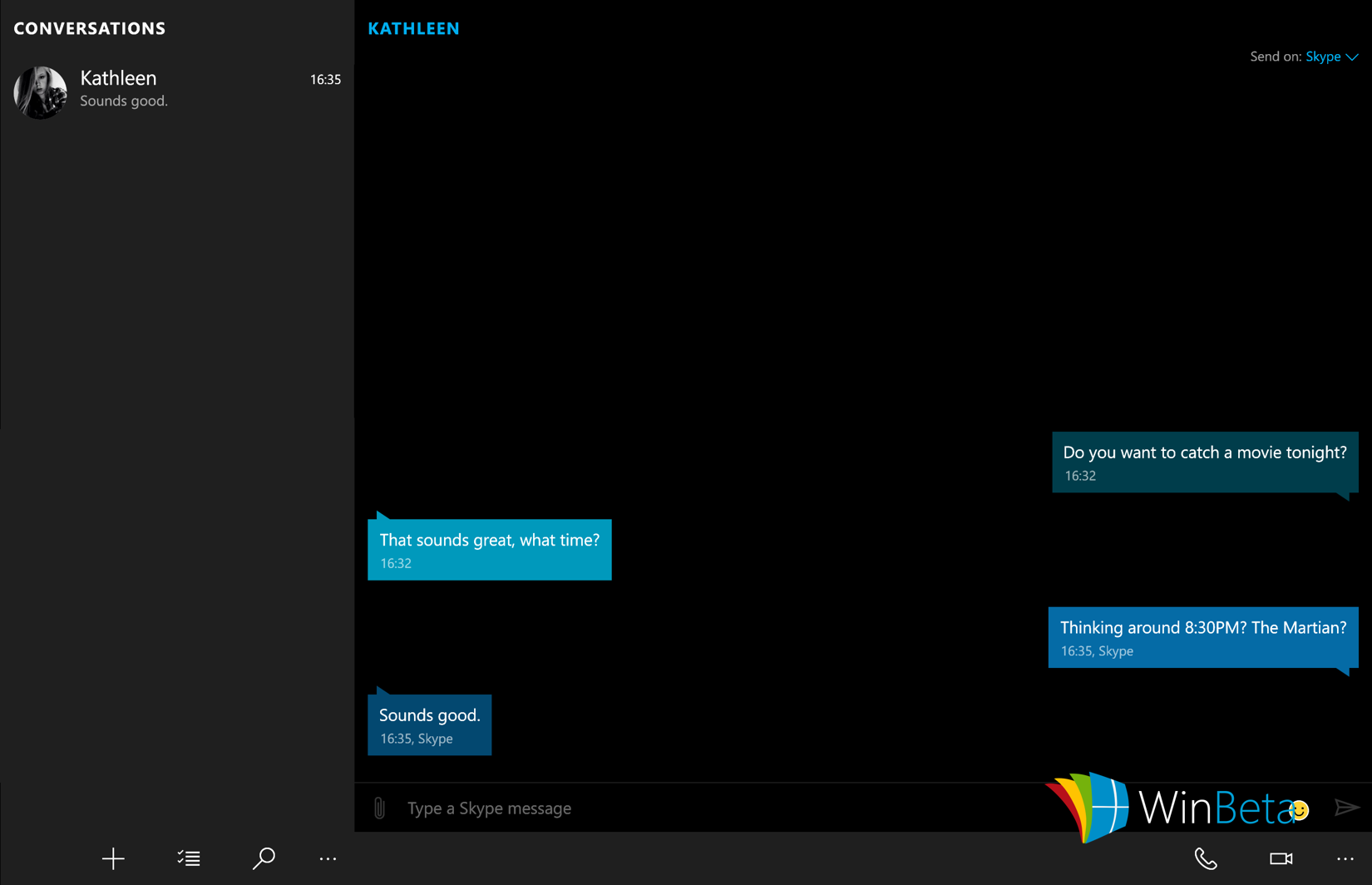This screenshot has width=1372, height=885.
Task: Search conversations using the magnifier icon
Action: [264, 858]
